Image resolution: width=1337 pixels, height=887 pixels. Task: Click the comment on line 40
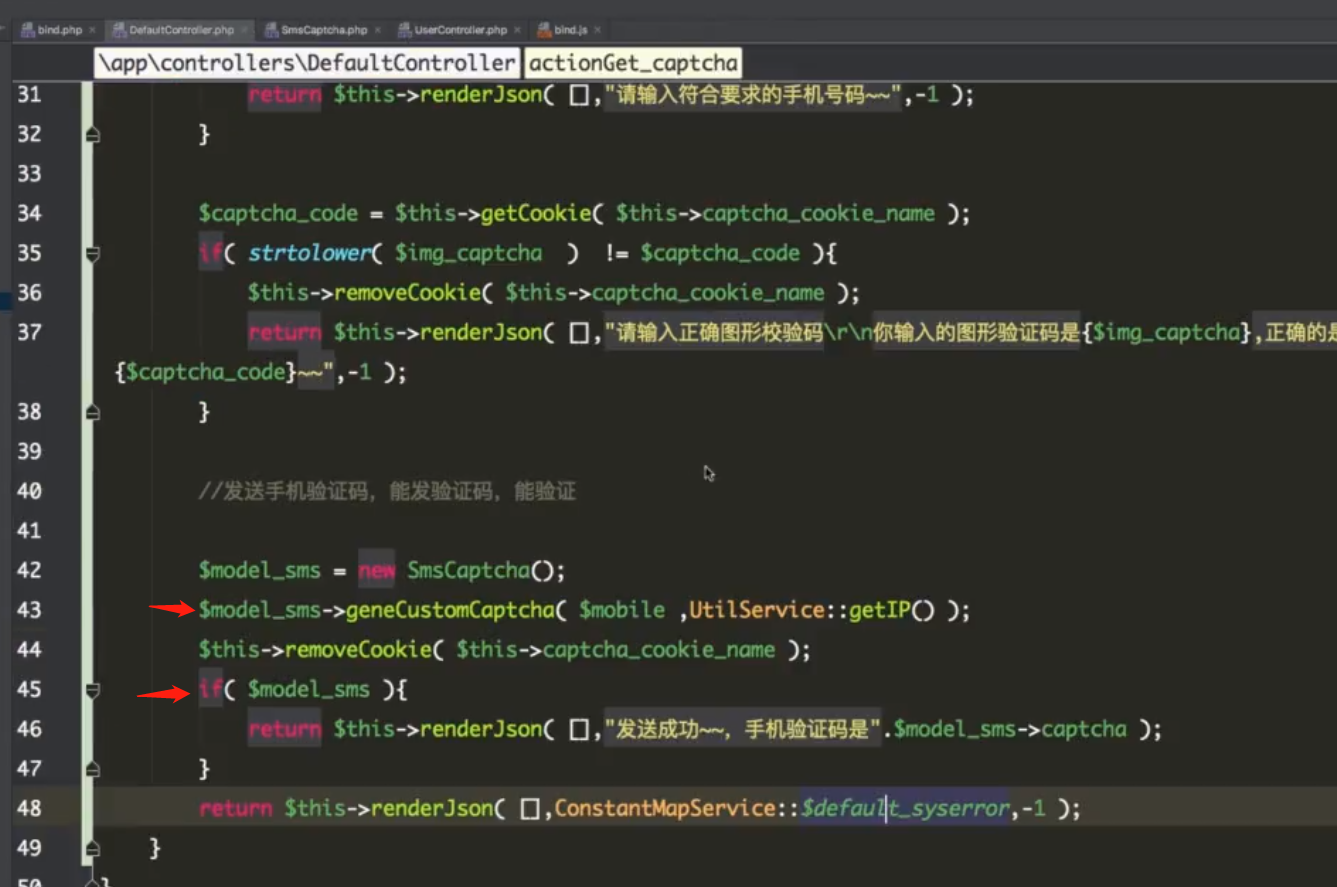pyautogui.click(x=387, y=491)
